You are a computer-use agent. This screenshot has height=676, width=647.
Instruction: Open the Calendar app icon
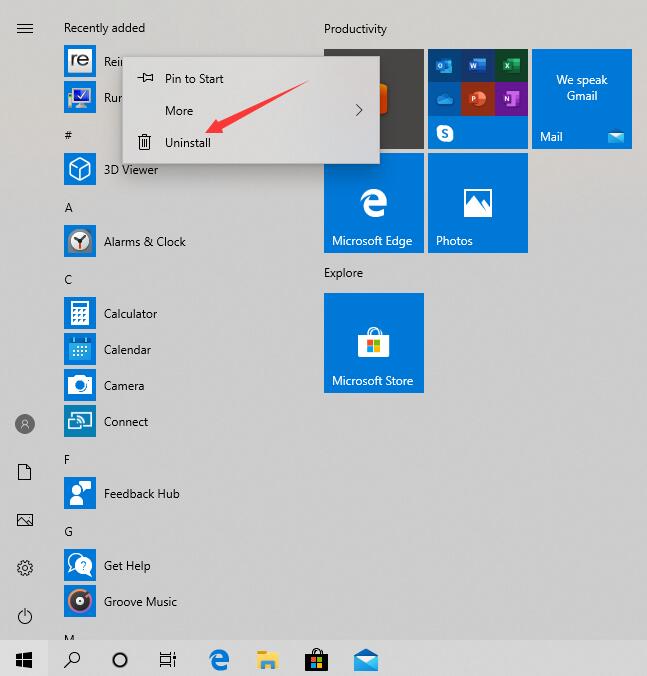(80, 349)
